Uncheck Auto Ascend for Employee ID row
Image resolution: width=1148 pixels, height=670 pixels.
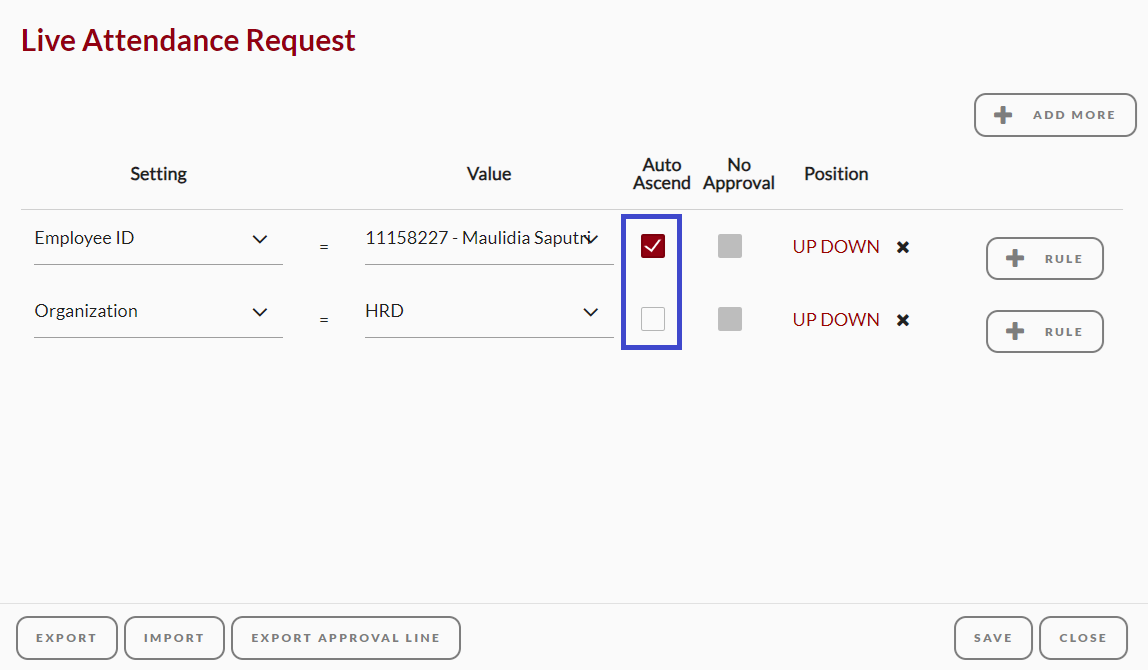pyautogui.click(x=652, y=246)
